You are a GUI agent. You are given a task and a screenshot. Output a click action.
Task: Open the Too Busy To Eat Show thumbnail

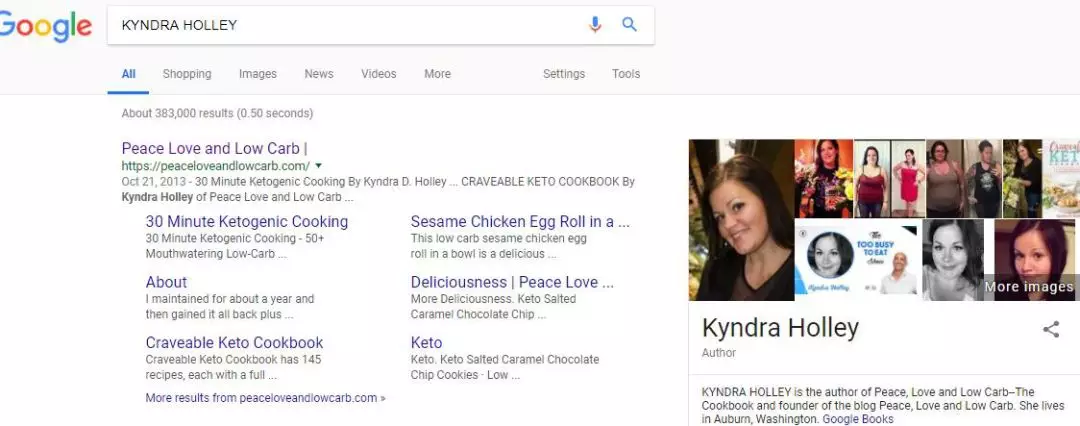click(857, 260)
